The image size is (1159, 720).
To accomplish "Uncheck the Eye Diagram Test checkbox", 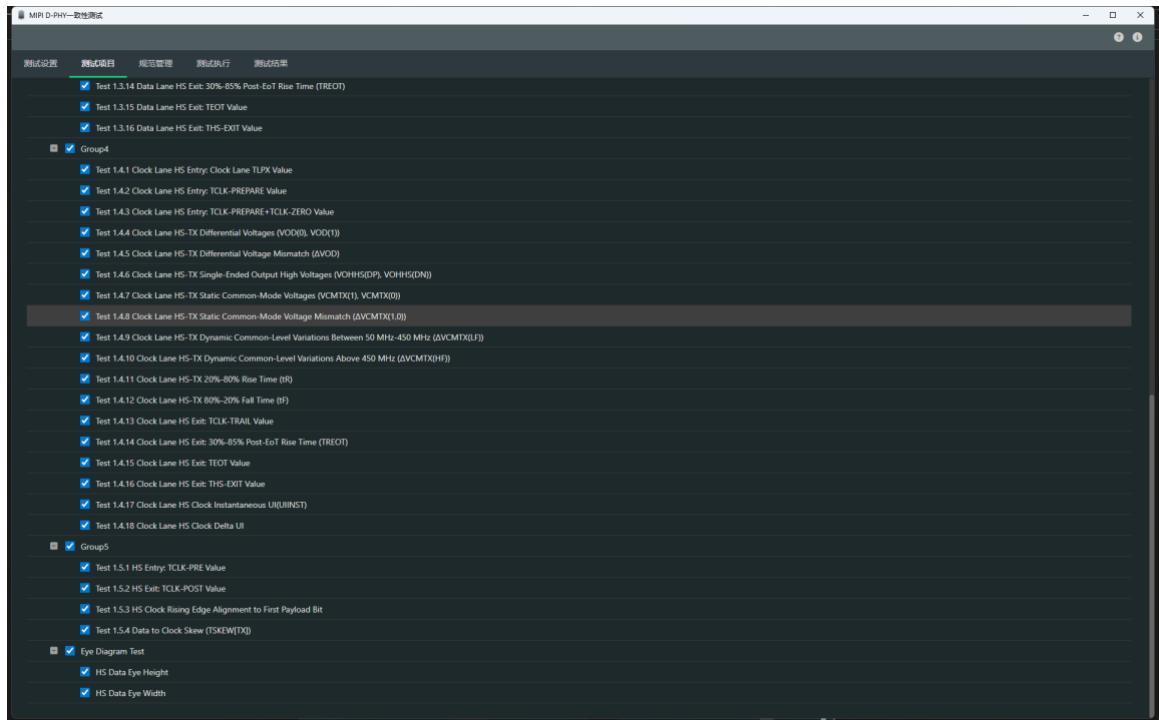I will (70, 651).
